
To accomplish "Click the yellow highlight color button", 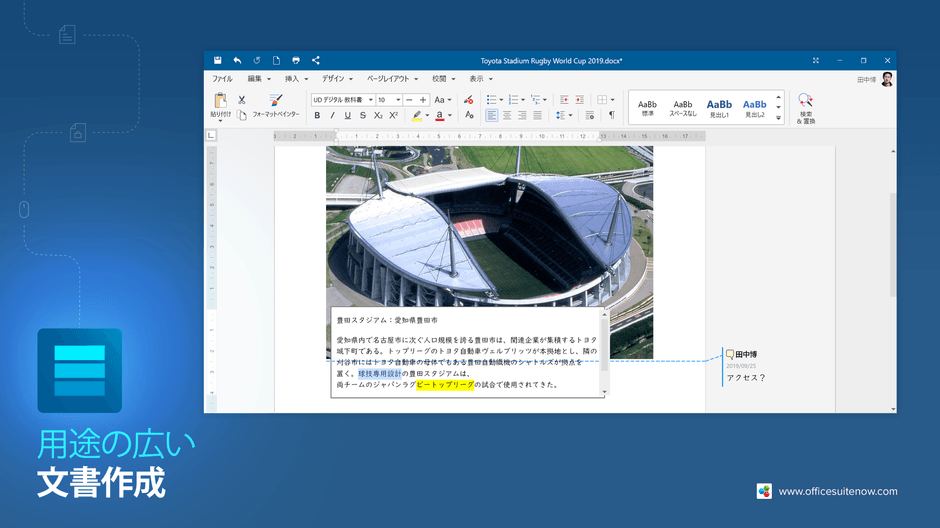I will [x=417, y=115].
